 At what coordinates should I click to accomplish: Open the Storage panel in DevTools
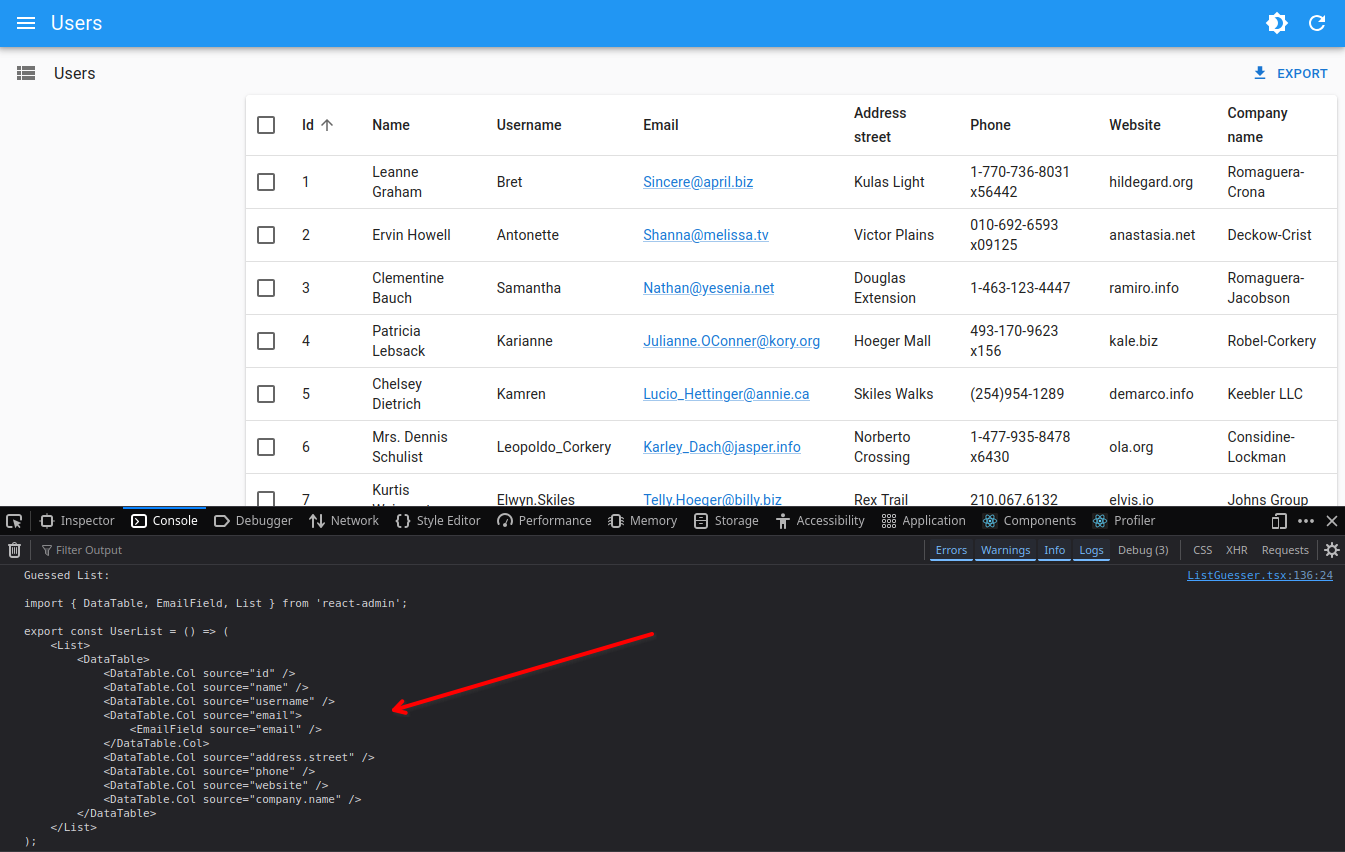726,520
